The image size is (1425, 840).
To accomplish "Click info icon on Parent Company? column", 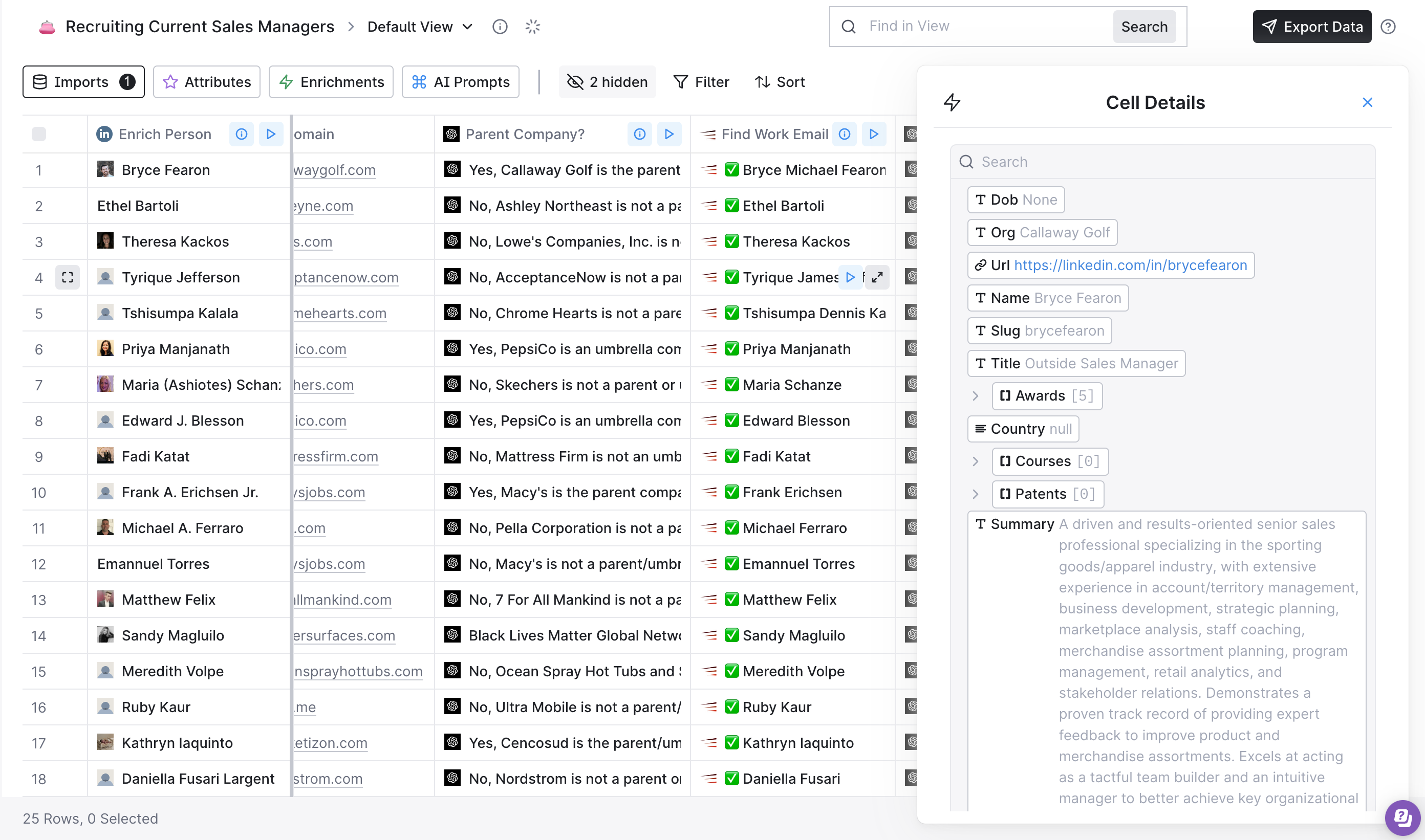I will pyautogui.click(x=639, y=134).
